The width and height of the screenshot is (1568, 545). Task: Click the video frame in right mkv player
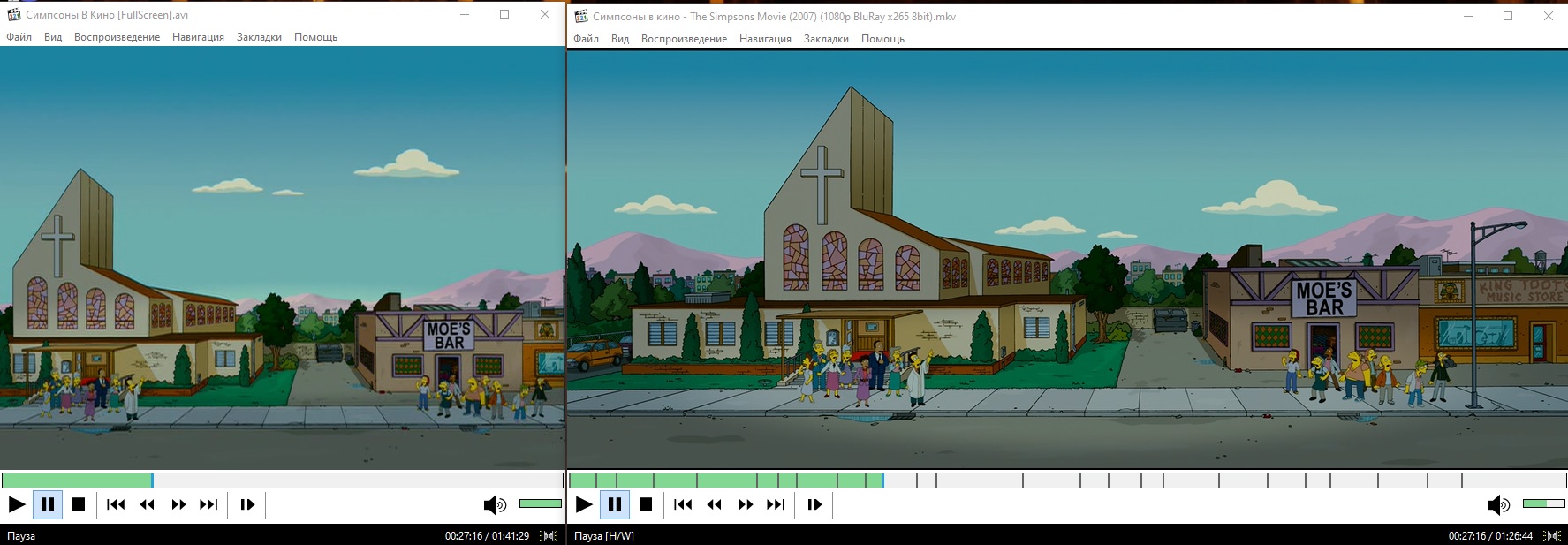click(1068, 260)
